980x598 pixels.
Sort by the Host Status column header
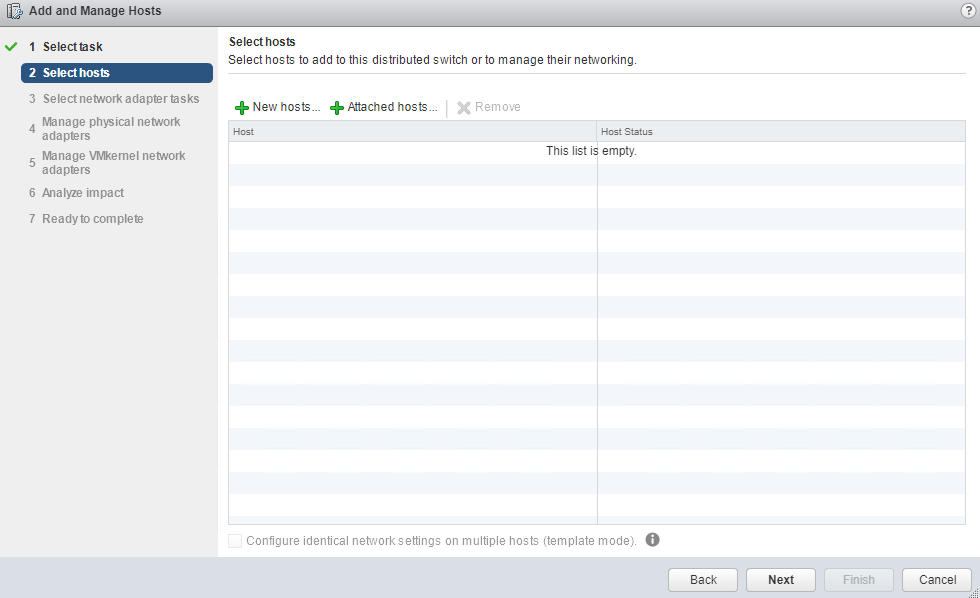(x=627, y=132)
